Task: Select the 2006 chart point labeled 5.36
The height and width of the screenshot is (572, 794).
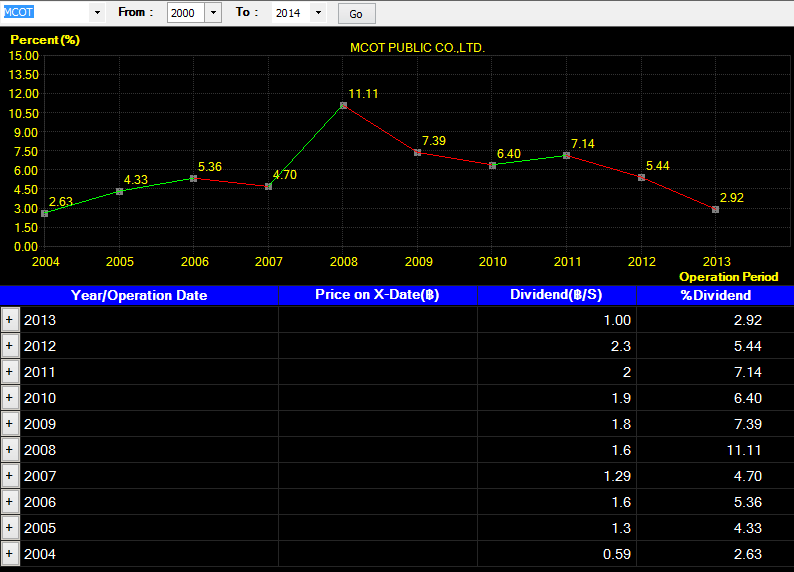Action: click(x=193, y=178)
